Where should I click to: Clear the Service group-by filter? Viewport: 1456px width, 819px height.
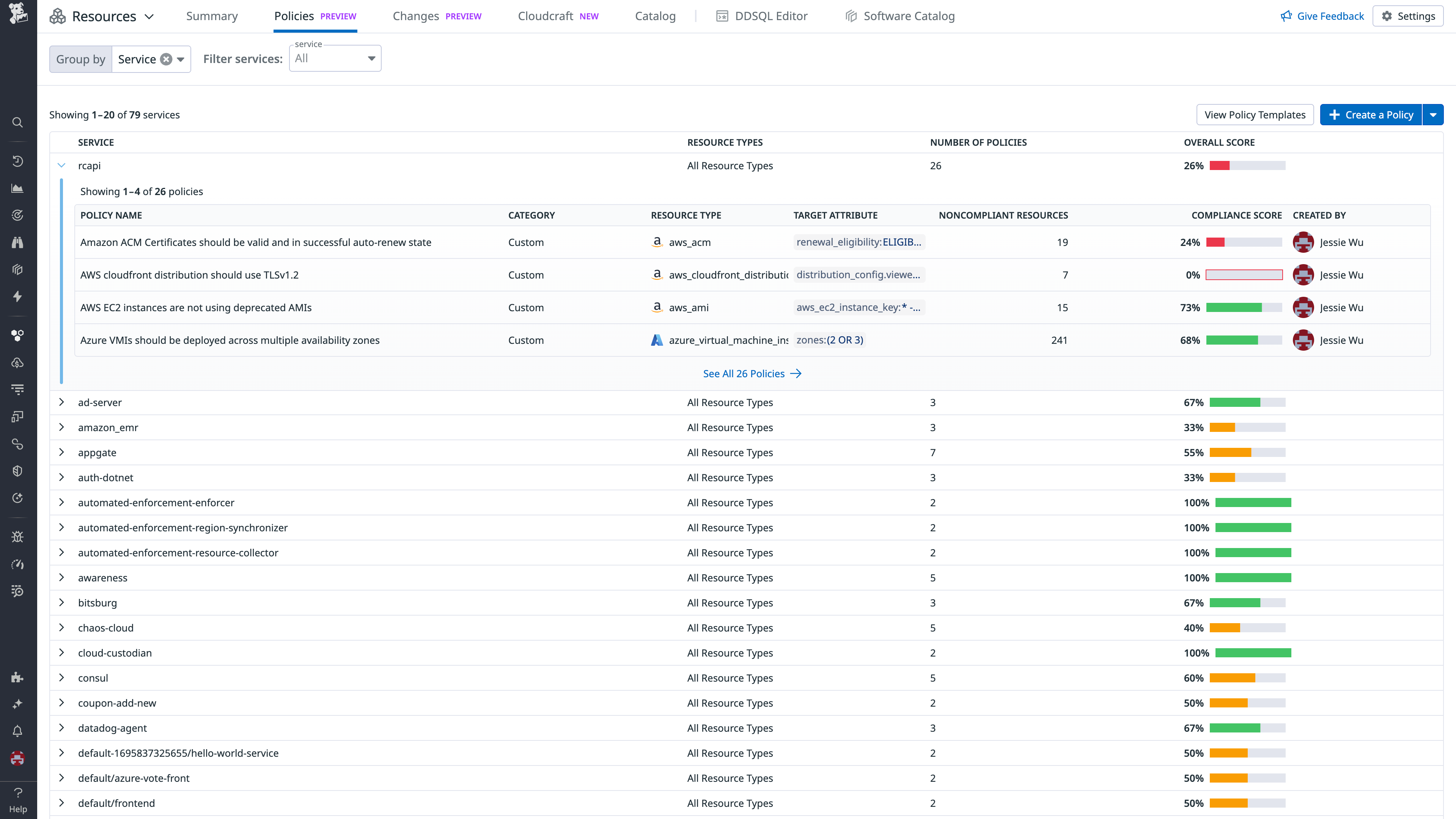coord(166,59)
